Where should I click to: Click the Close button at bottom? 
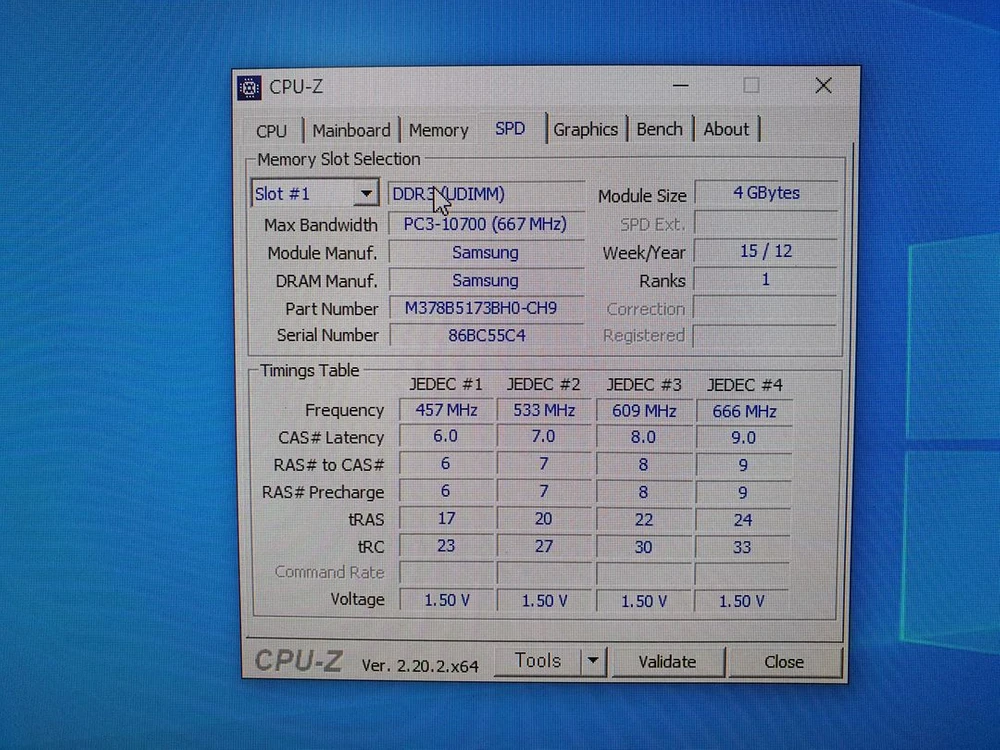(784, 662)
